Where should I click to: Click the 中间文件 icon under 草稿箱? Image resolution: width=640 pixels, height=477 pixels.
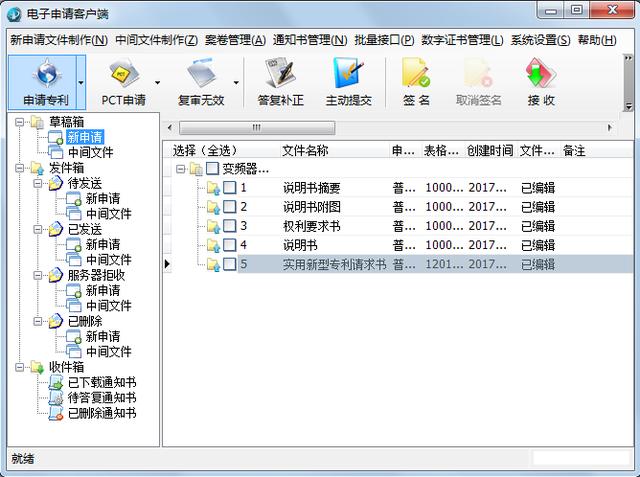(56, 152)
